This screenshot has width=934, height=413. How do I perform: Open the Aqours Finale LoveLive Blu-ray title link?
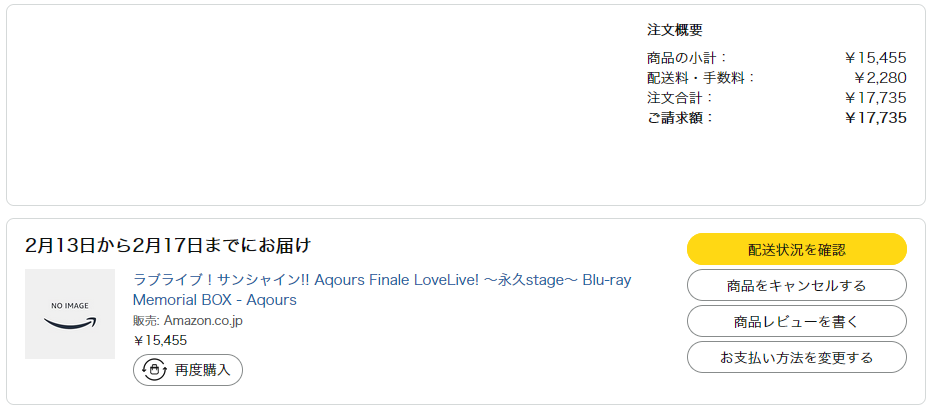[382, 289]
